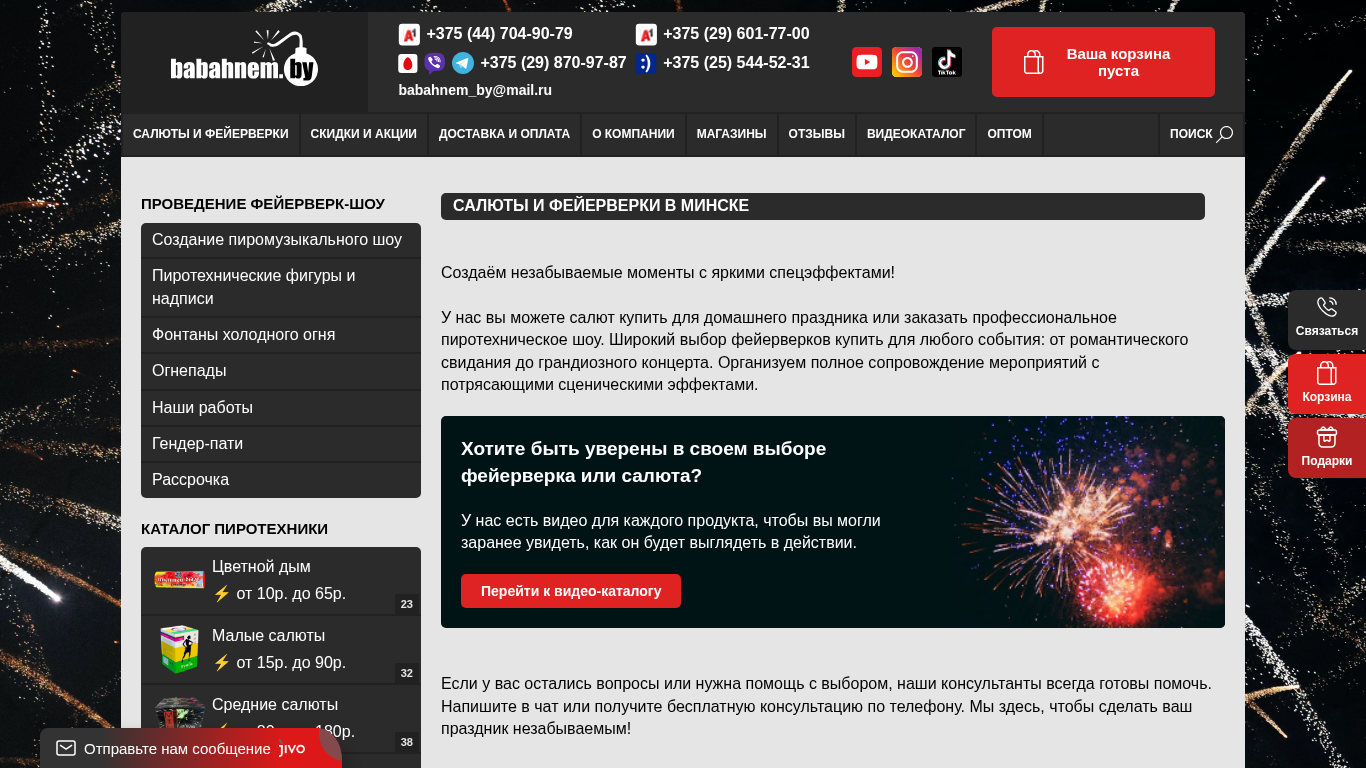Open the Видеокаталог menu item
This screenshot has width=1366, height=768.
point(916,134)
